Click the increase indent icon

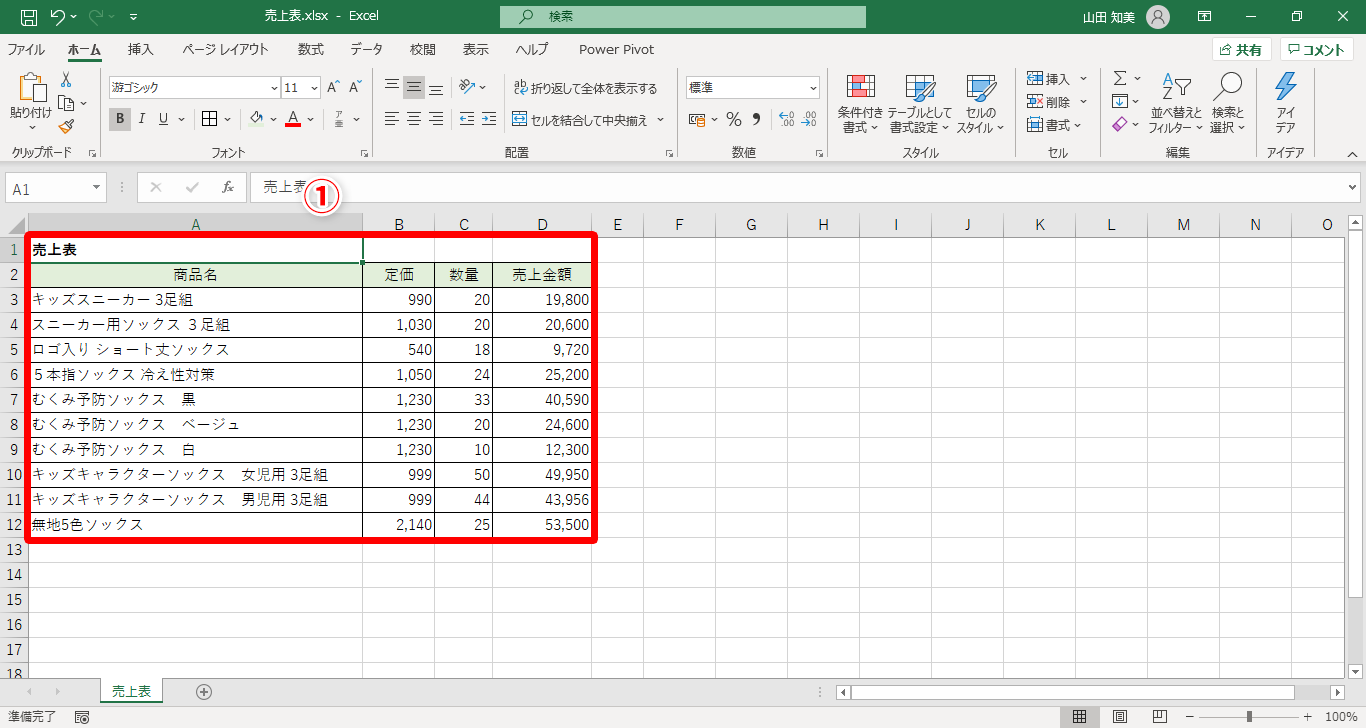coord(488,119)
